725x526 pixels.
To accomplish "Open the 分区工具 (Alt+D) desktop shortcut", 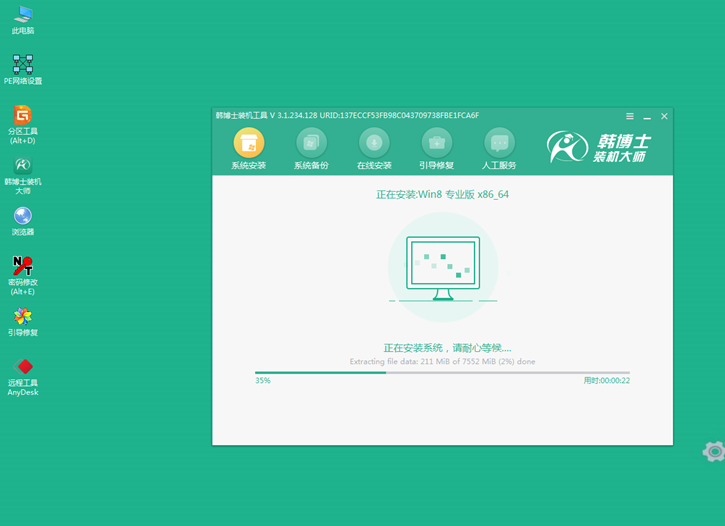I will 22,115.
